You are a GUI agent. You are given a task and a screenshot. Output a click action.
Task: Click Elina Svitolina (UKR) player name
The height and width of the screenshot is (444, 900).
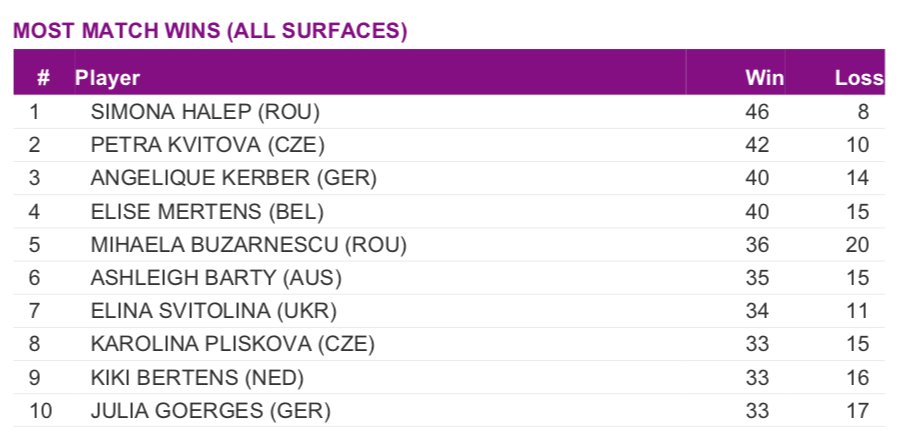coord(214,310)
